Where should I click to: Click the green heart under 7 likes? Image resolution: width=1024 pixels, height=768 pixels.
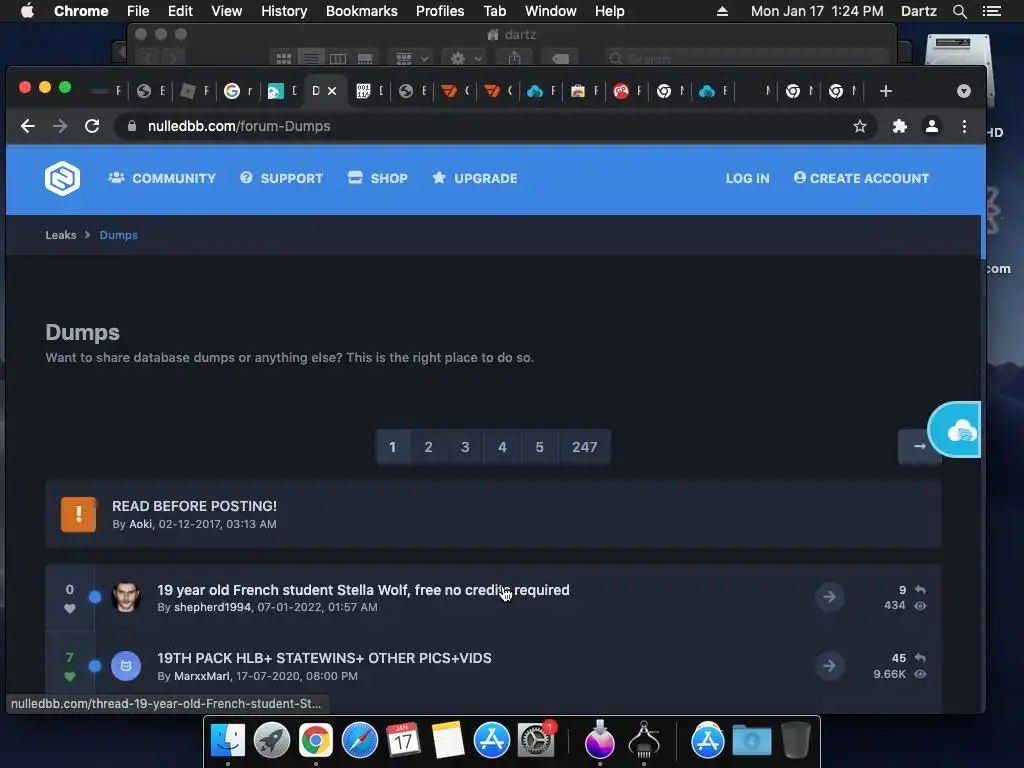70,677
